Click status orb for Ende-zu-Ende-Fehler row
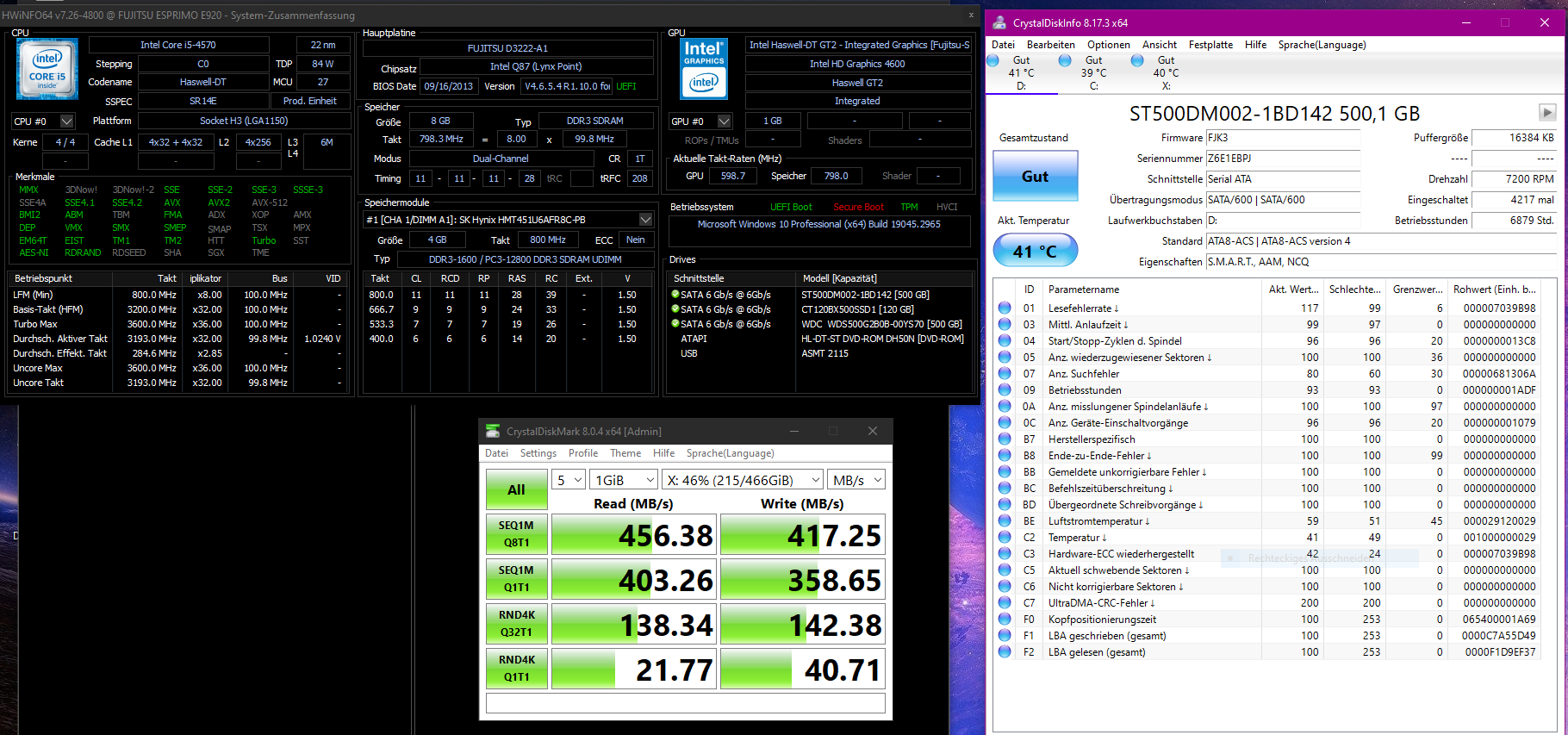Viewport: 1568px width, 735px height. (1005, 455)
